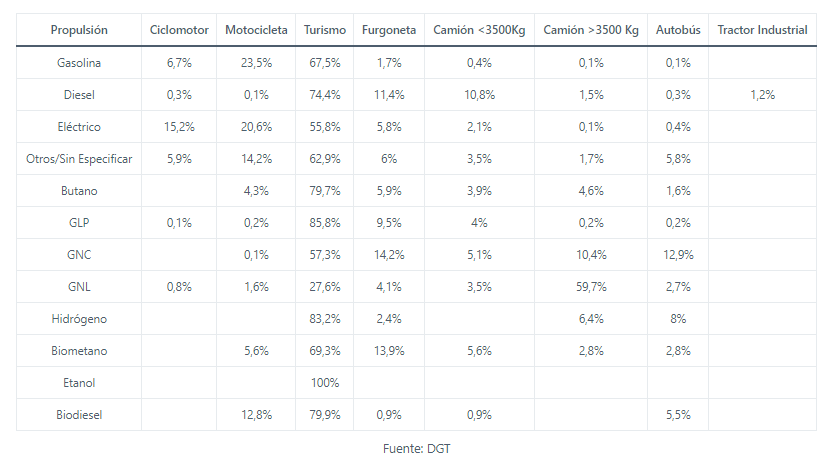Image resolution: width=833 pixels, height=459 pixels.
Task: Select the Otros/Sin Especificar row label
Action: coord(79,159)
